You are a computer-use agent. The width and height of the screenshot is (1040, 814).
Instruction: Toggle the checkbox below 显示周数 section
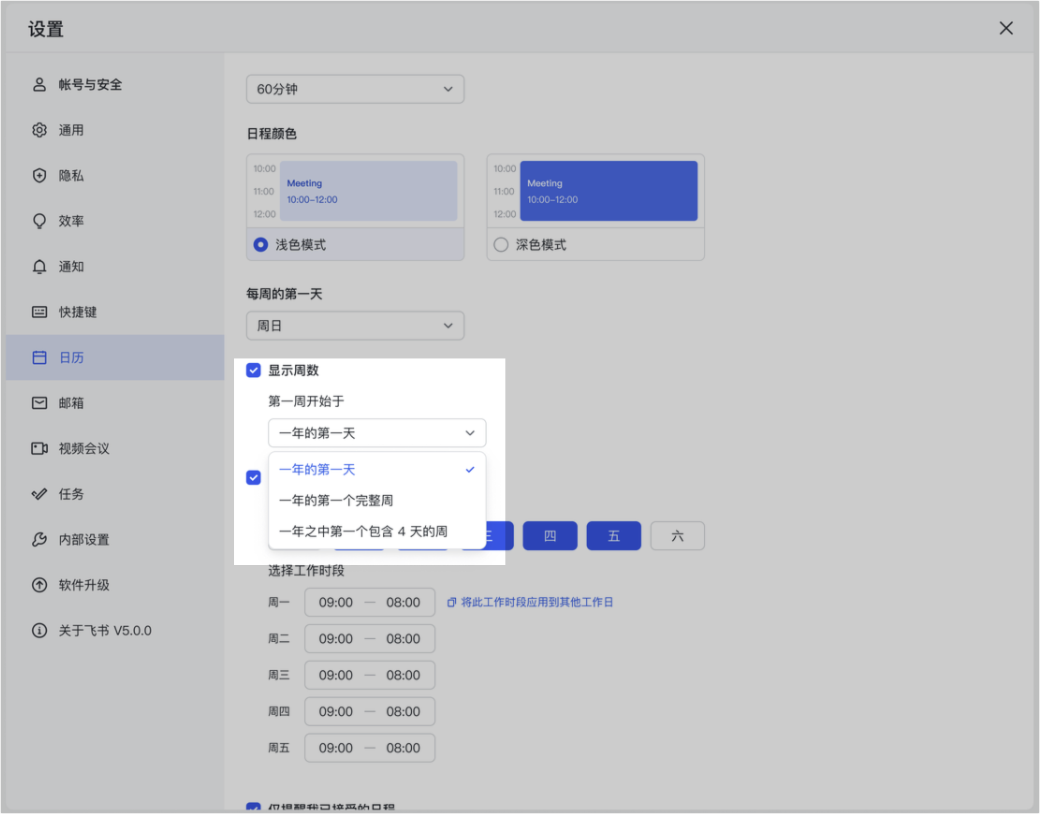pyautogui.click(x=253, y=478)
